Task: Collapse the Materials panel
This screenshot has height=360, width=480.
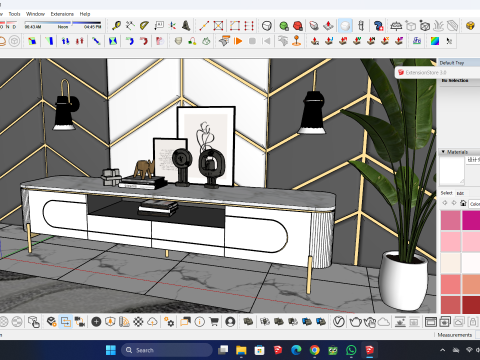Action: 443,152
